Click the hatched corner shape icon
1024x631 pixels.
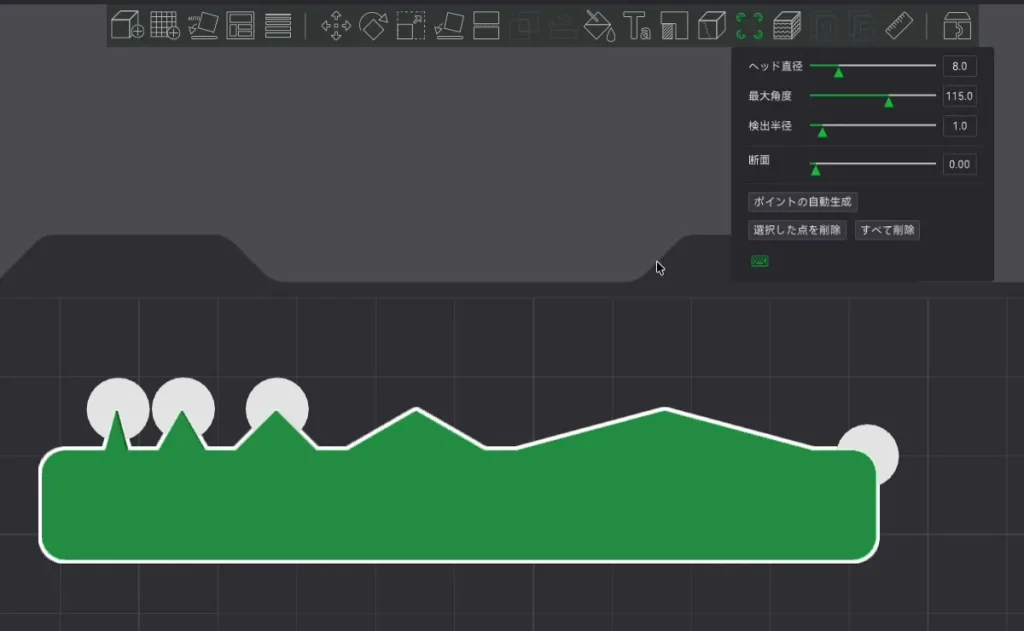click(x=675, y=26)
